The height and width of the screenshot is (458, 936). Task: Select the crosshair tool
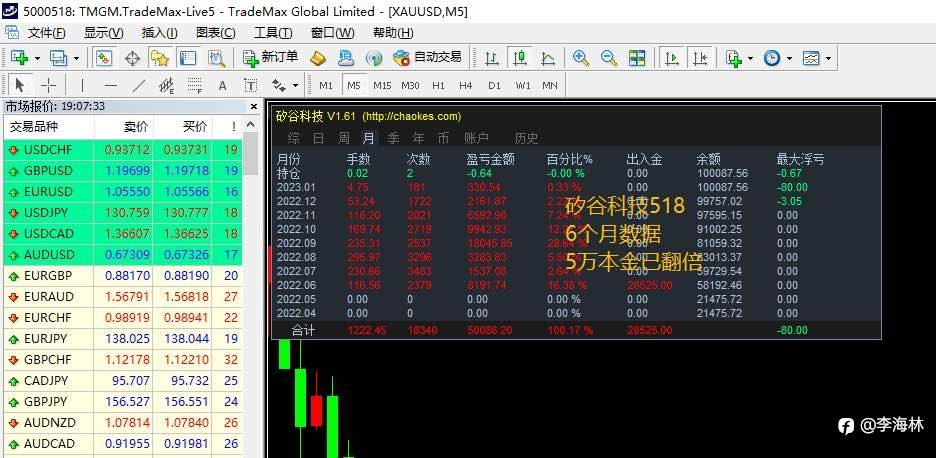(48, 85)
